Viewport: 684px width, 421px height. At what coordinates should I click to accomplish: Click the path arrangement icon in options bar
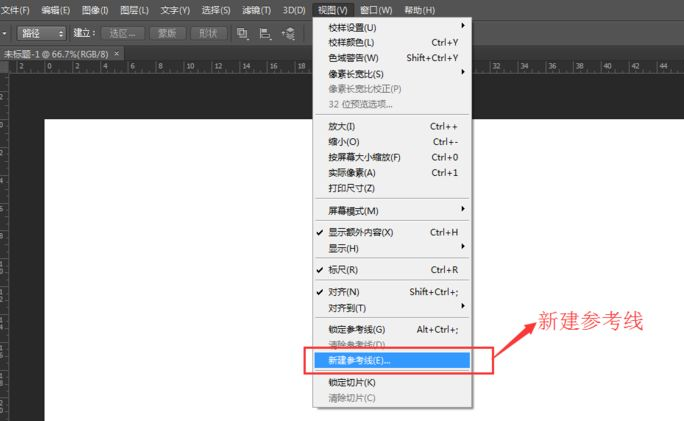pyautogui.click(x=288, y=34)
